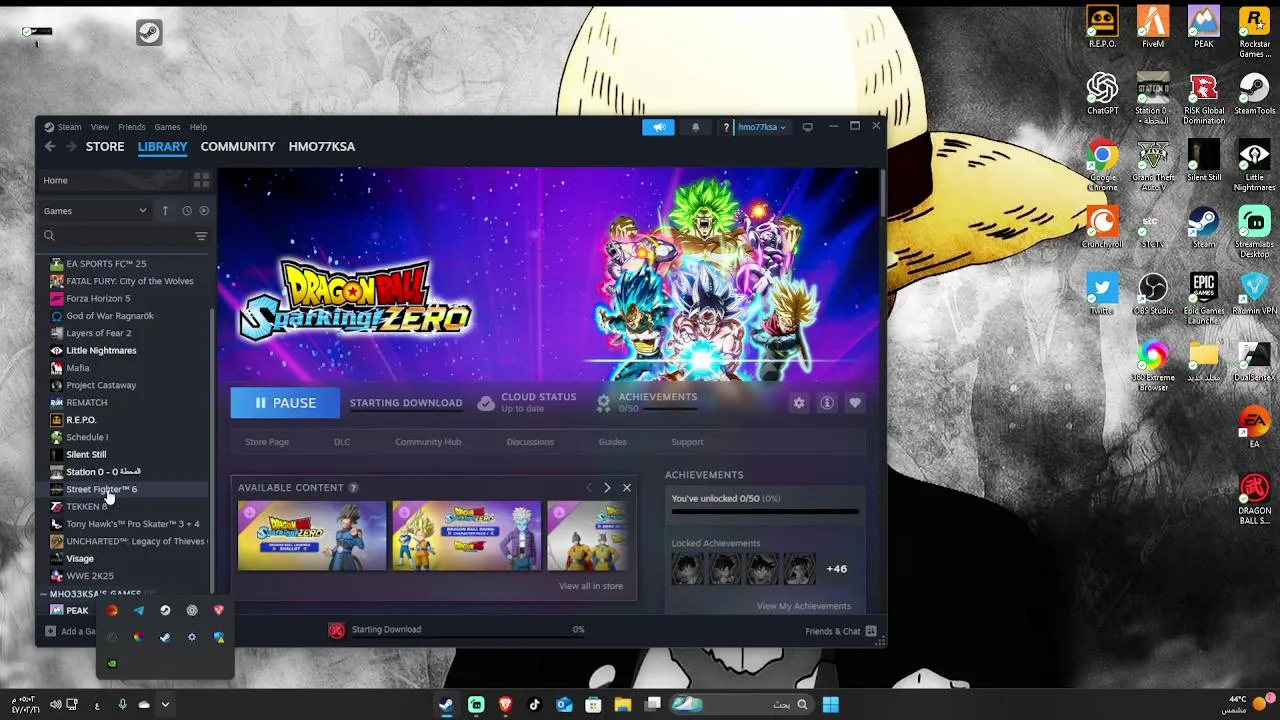Open the hmo77ksa account dropdown
This screenshot has height=720, width=1280.
click(762, 127)
